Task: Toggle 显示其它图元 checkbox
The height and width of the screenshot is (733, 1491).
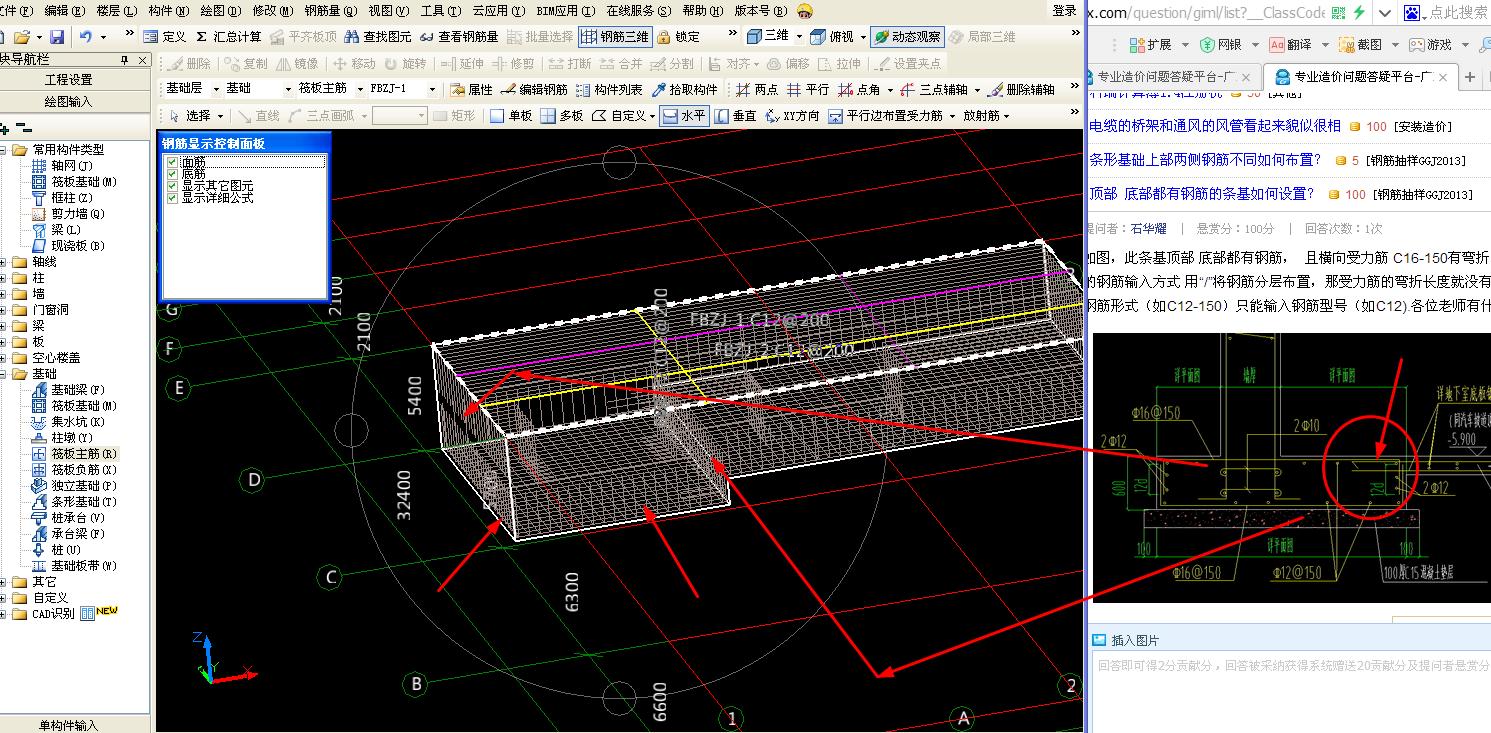Action: click(x=173, y=186)
